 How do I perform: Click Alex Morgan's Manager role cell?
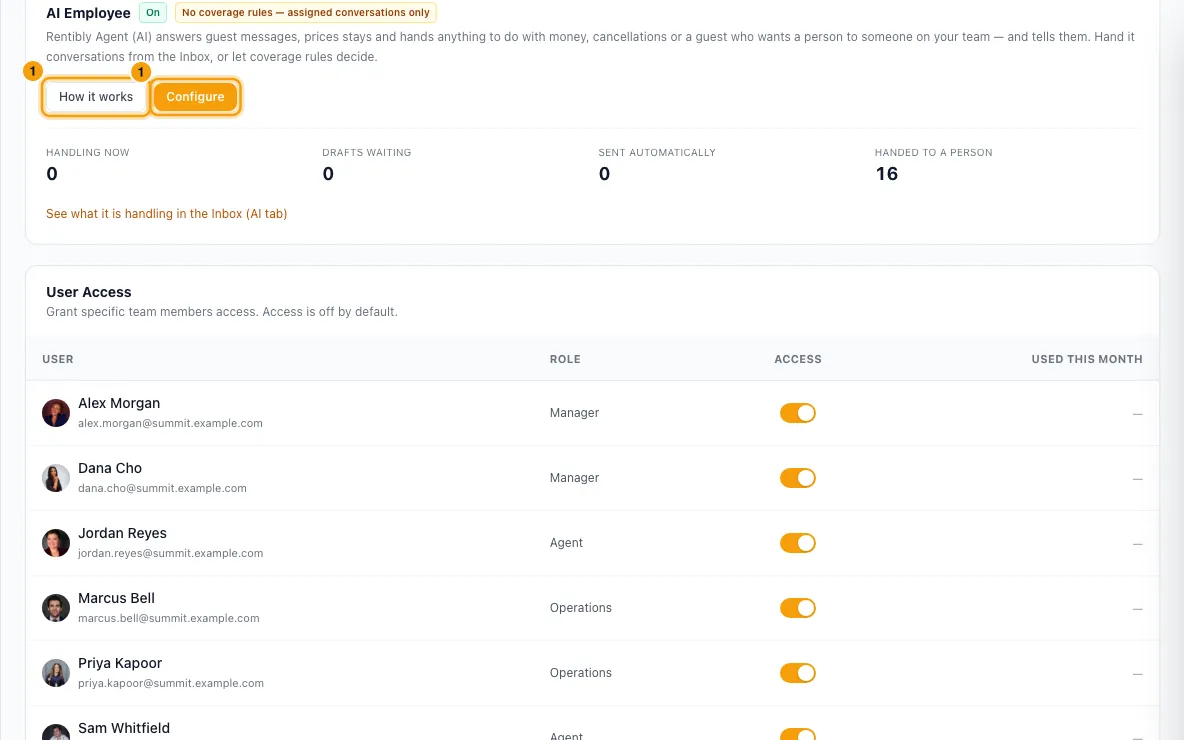tap(575, 413)
